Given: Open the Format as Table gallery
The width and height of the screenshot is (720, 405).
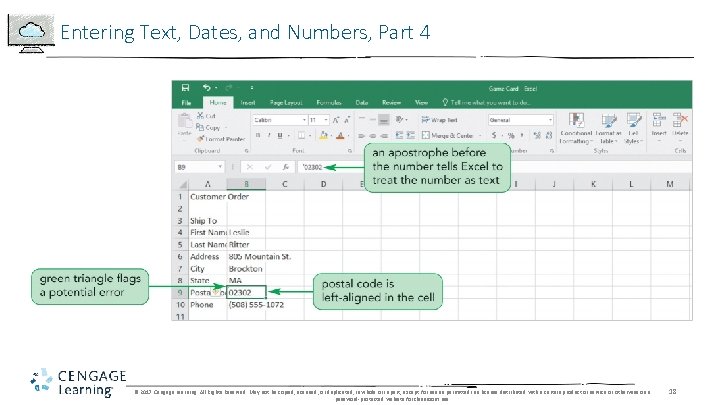Looking at the screenshot, I should tap(608, 128).
